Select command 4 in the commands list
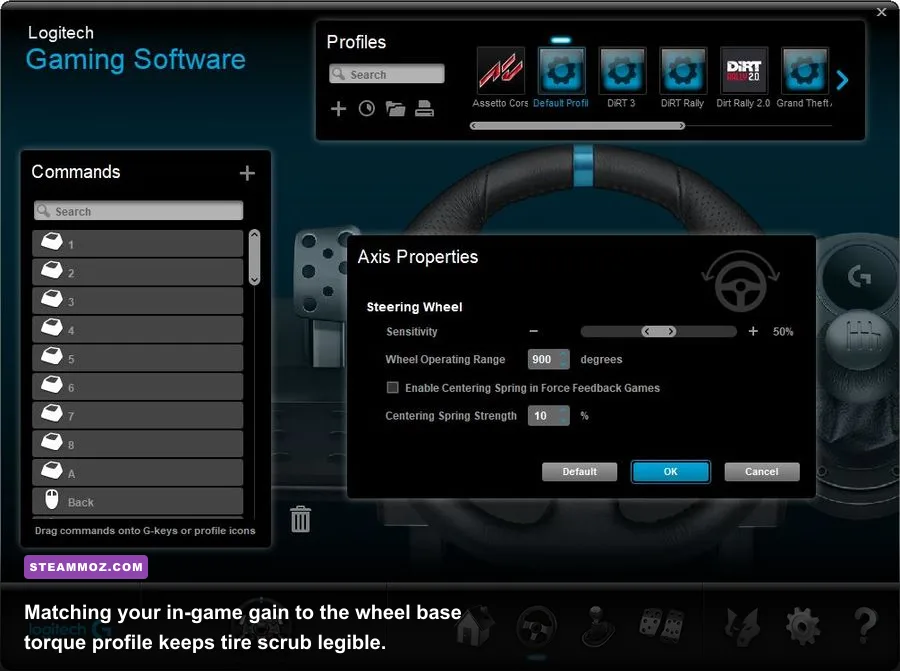The width and height of the screenshot is (900, 671). pos(138,329)
